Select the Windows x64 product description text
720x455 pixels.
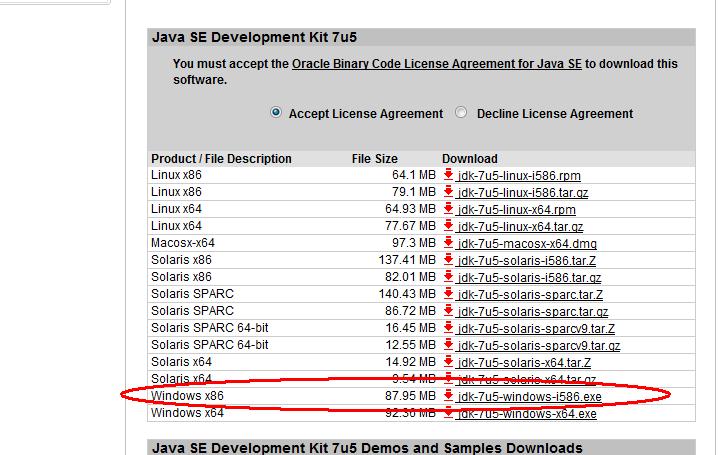187,412
